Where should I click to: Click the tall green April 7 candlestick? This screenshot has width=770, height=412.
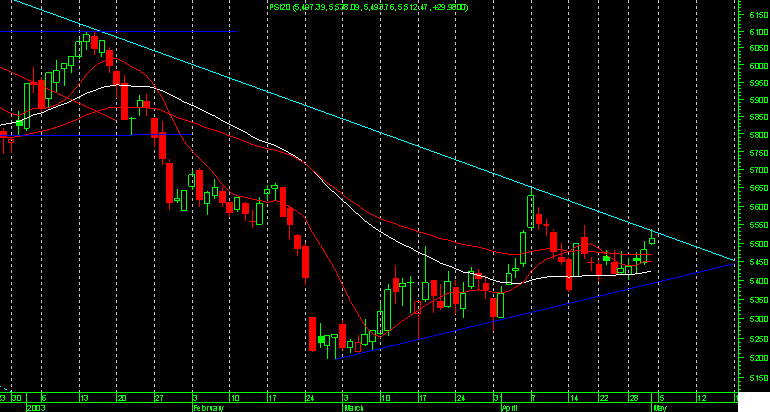(531, 211)
